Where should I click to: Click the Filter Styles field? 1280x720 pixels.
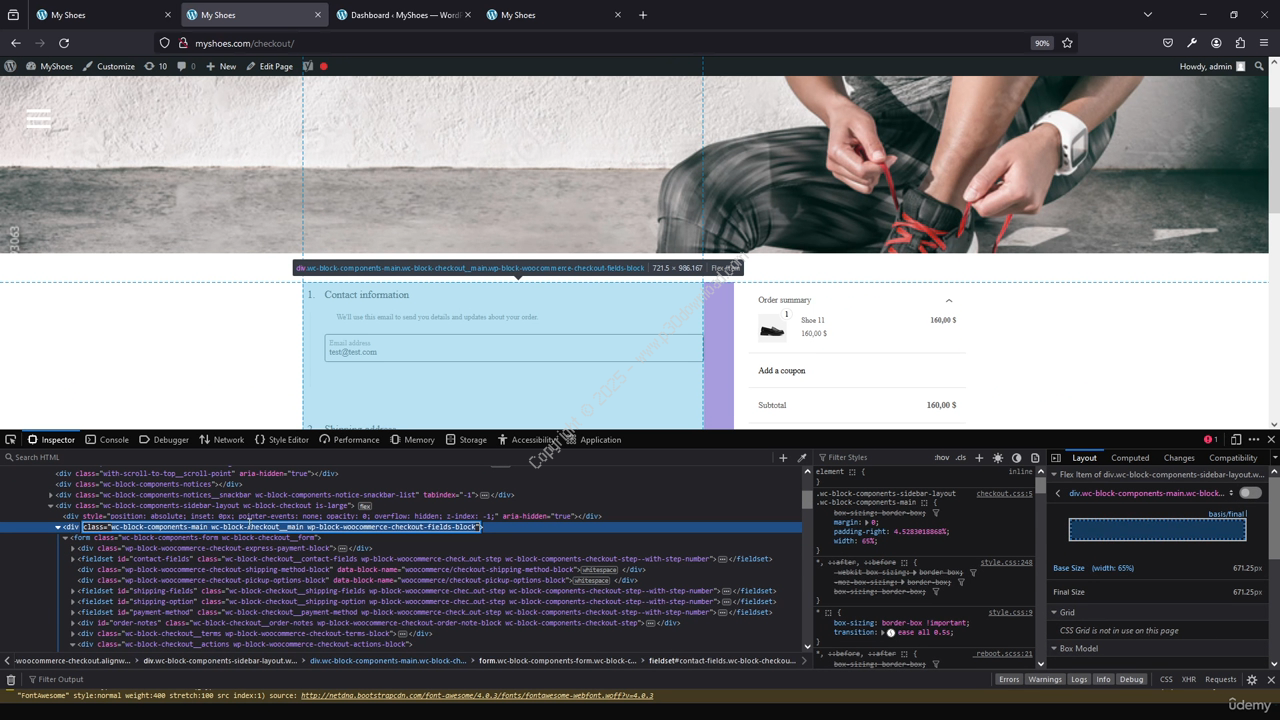click(870, 457)
